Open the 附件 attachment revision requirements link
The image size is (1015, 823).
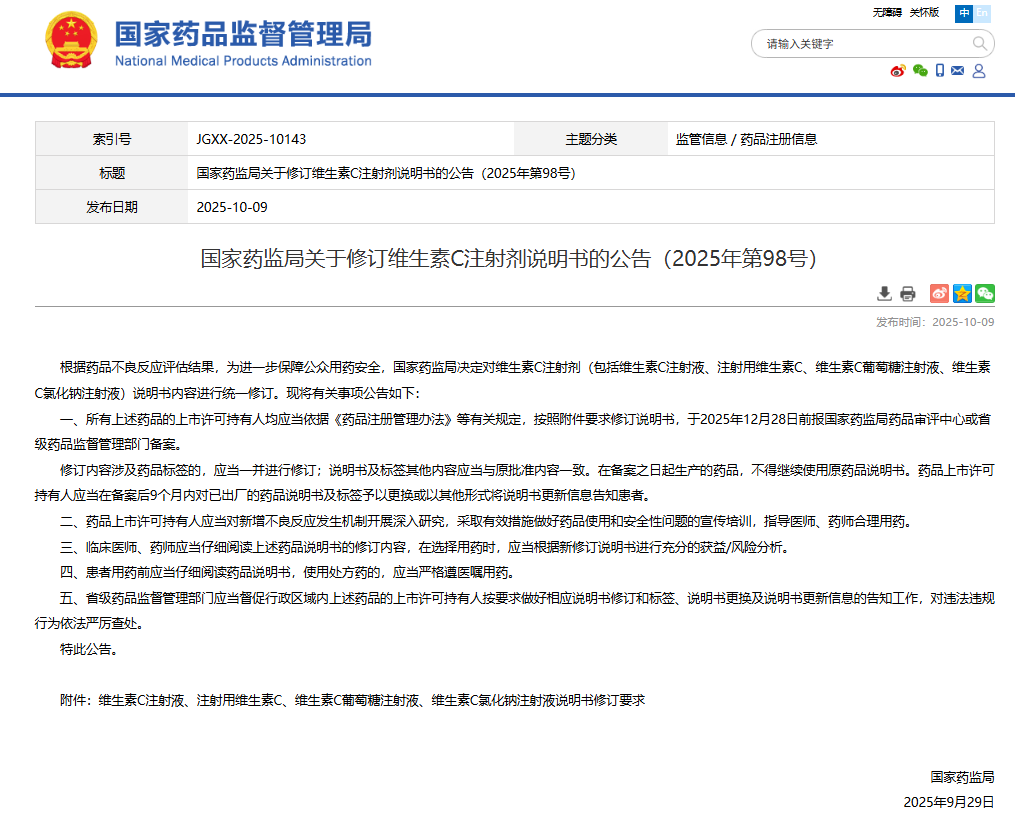[371, 700]
